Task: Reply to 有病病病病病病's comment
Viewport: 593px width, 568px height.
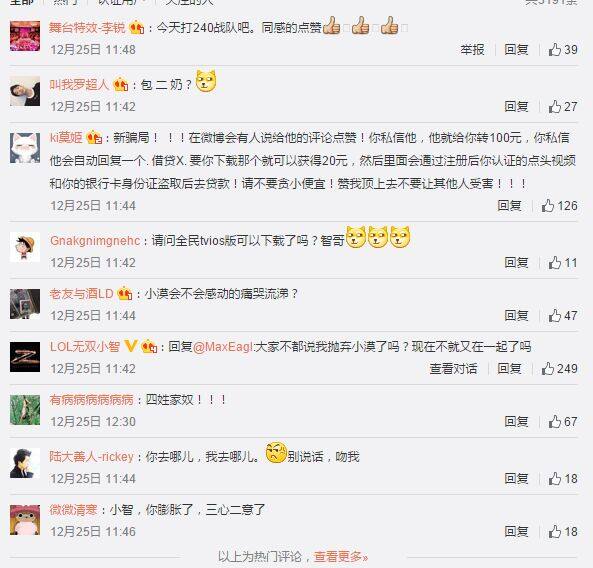Action: [x=516, y=422]
